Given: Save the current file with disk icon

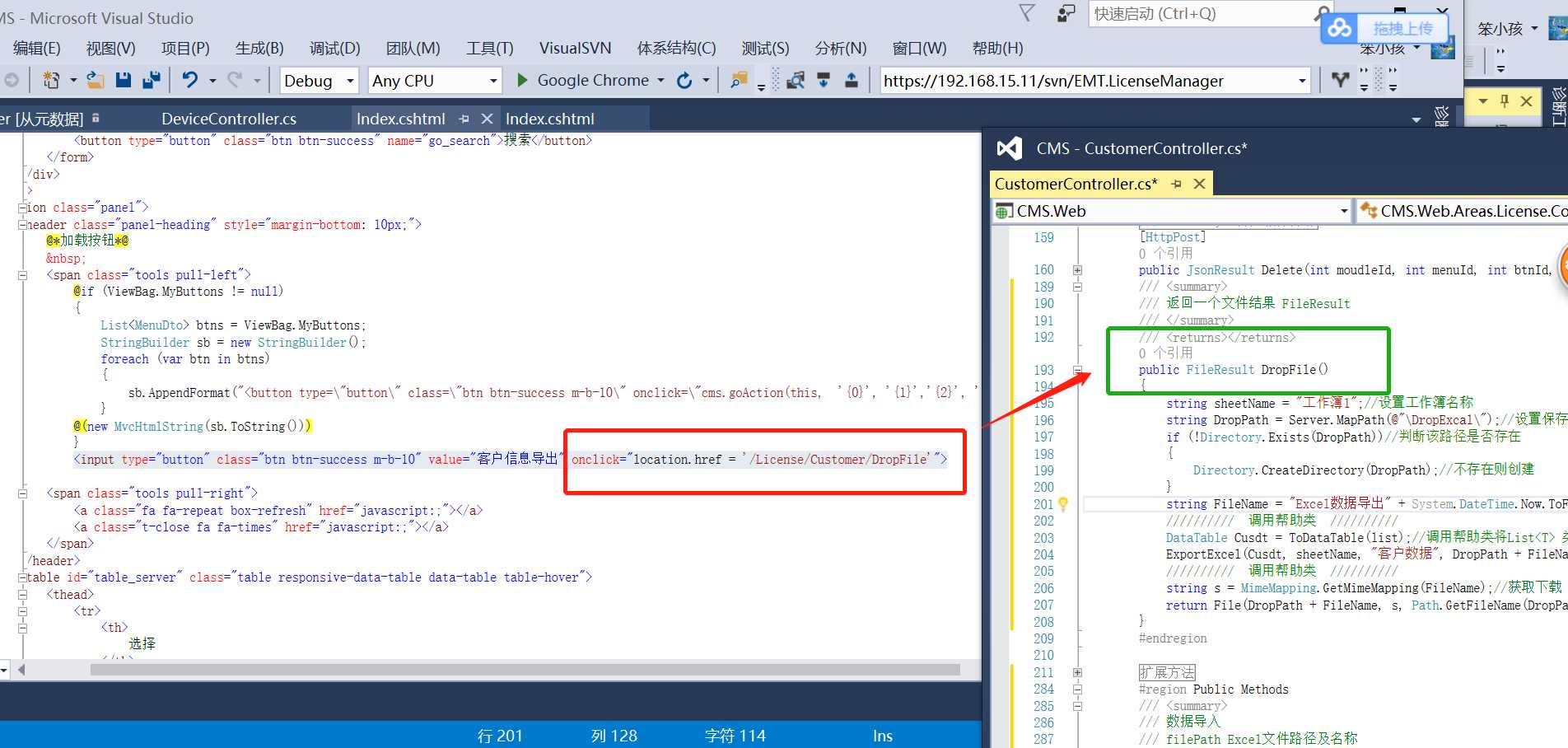Looking at the screenshot, I should (124, 80).
